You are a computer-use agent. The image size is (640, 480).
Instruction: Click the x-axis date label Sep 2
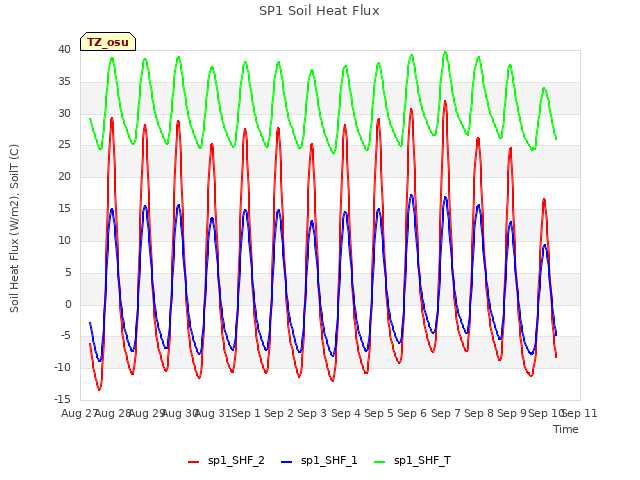279,413
